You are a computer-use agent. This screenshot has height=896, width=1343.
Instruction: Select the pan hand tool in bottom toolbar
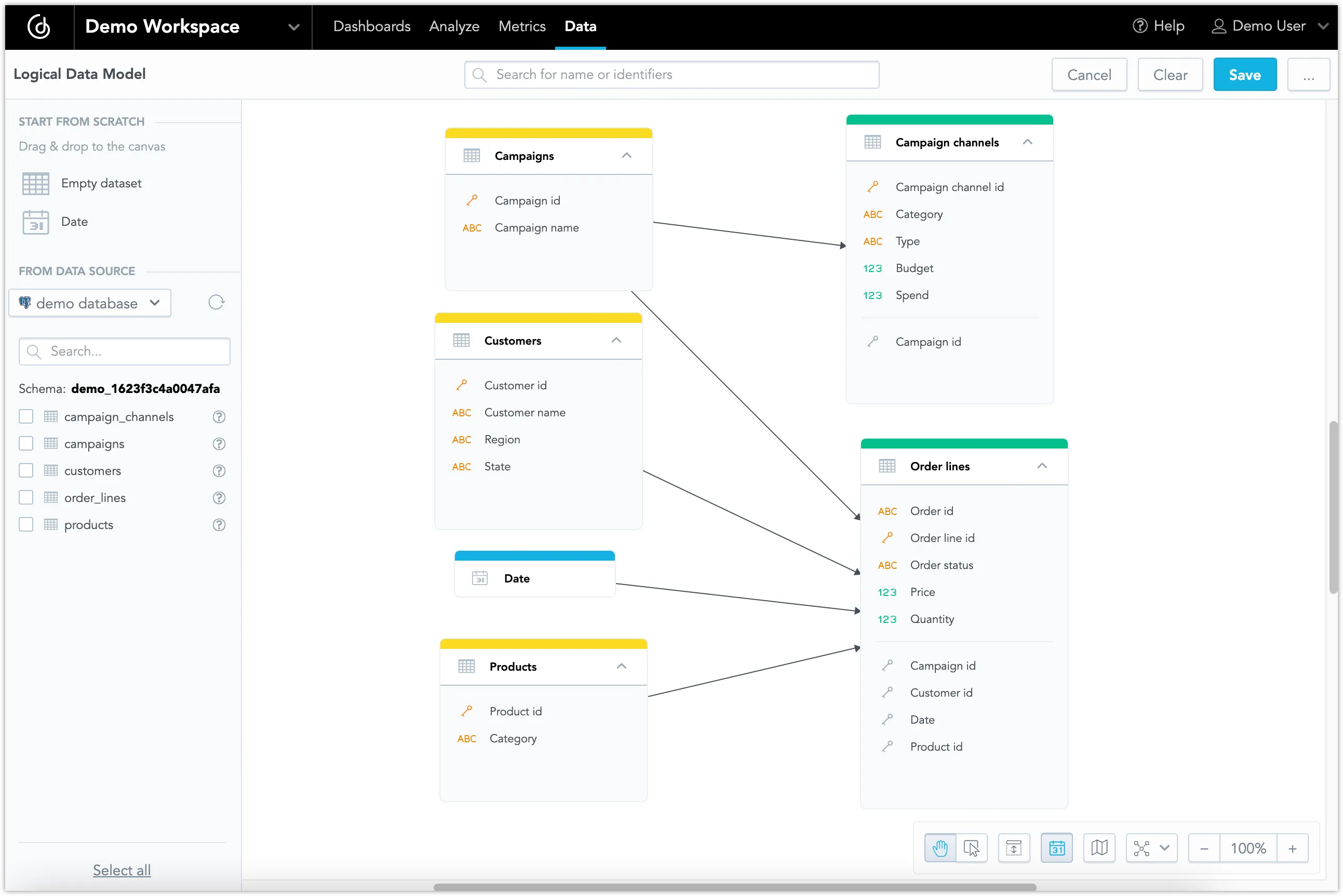tap(940, 847)
